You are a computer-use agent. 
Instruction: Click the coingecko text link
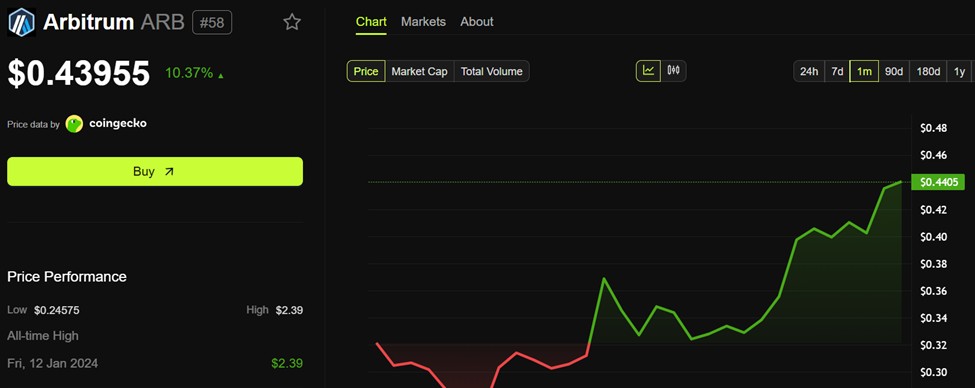[x=118, y=123]
